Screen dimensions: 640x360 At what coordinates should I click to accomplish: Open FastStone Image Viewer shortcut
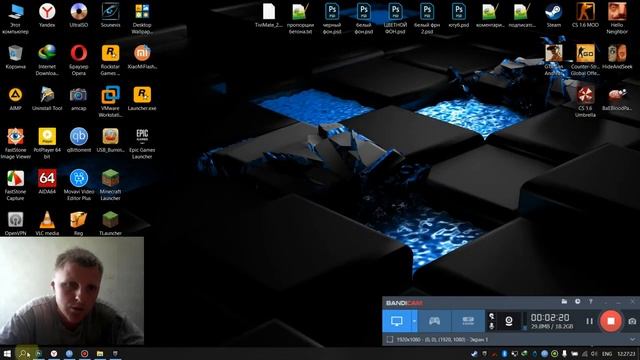[x=16, y=144]
